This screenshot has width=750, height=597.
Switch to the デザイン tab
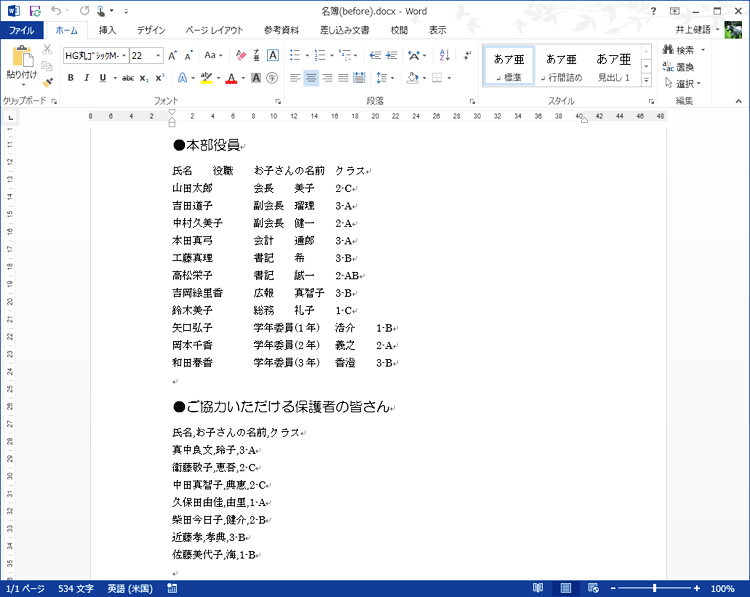[x=151, y=30]
